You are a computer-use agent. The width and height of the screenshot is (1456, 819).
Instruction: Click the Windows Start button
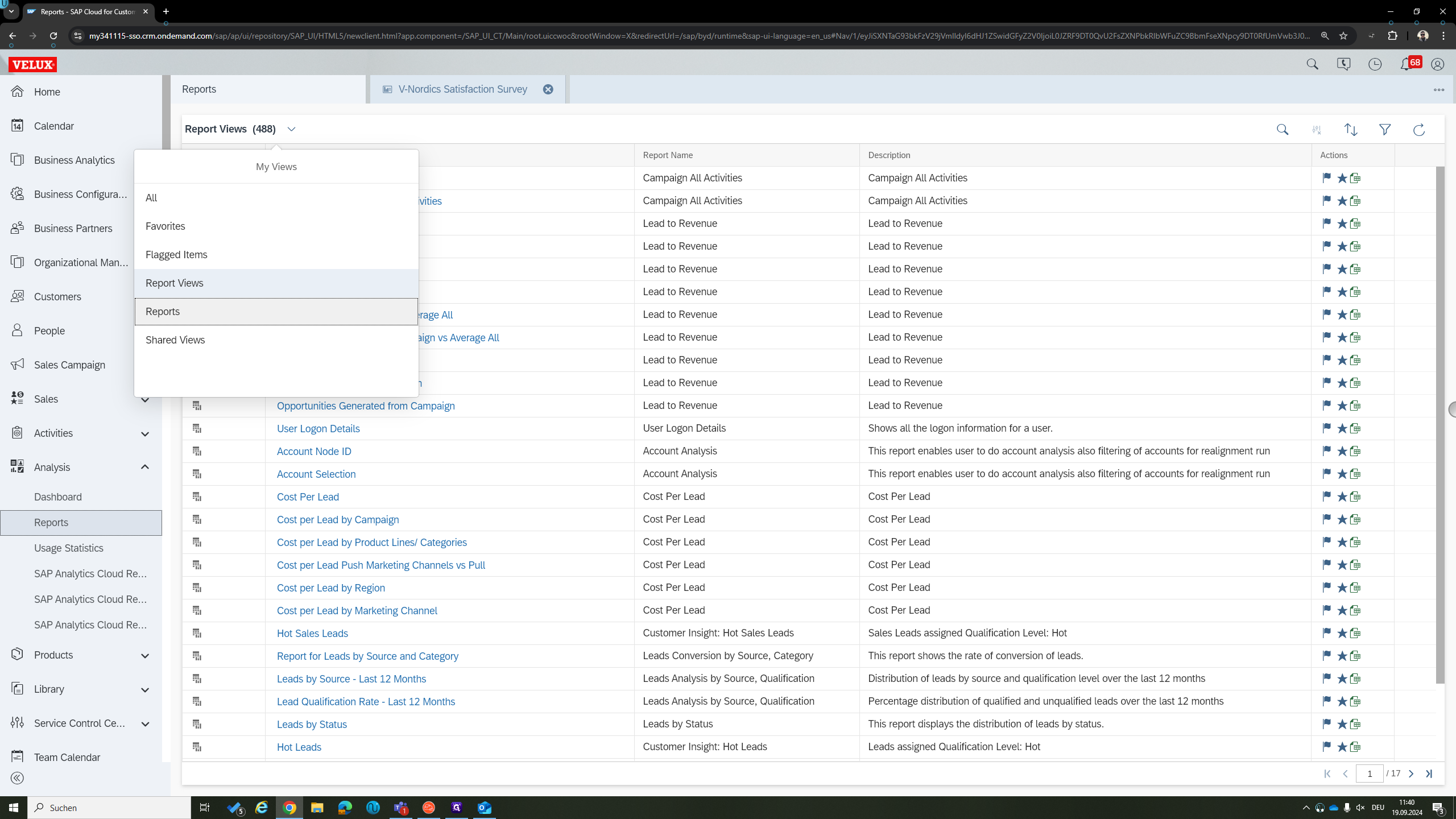[14, 808]
